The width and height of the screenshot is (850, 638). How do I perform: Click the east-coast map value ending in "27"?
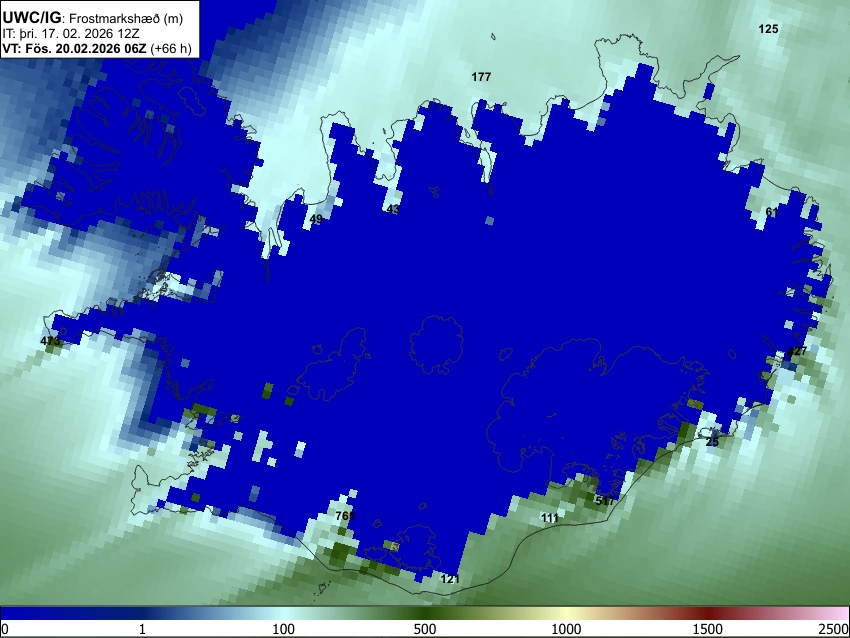tap(797, 351)
